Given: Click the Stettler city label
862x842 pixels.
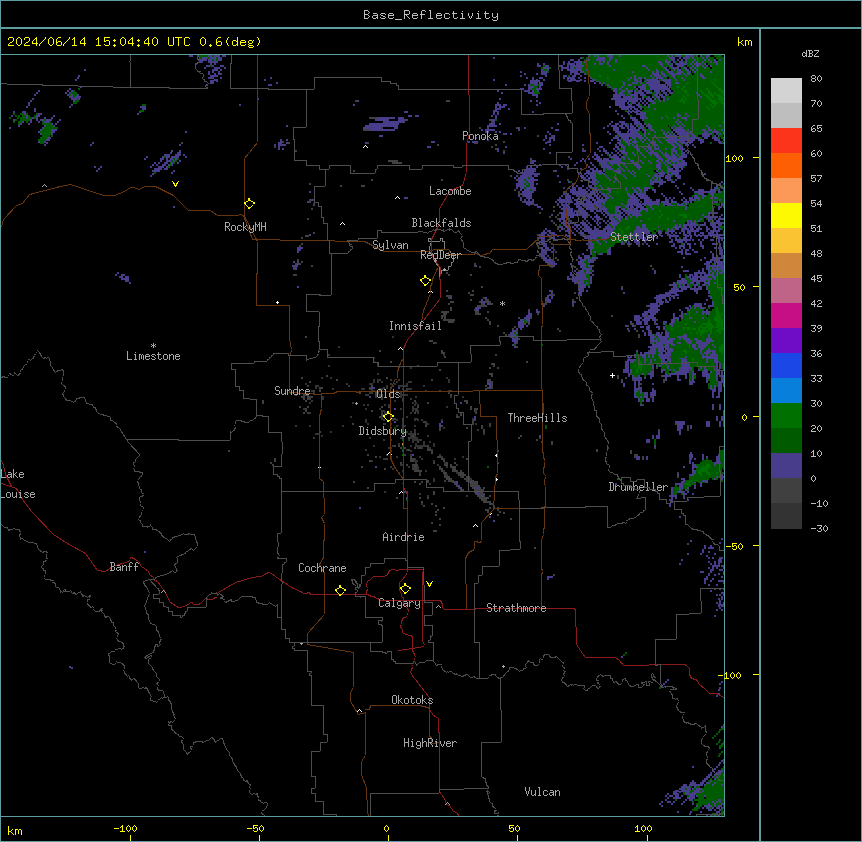Looking at the screenshot, I should coord(634,237).
